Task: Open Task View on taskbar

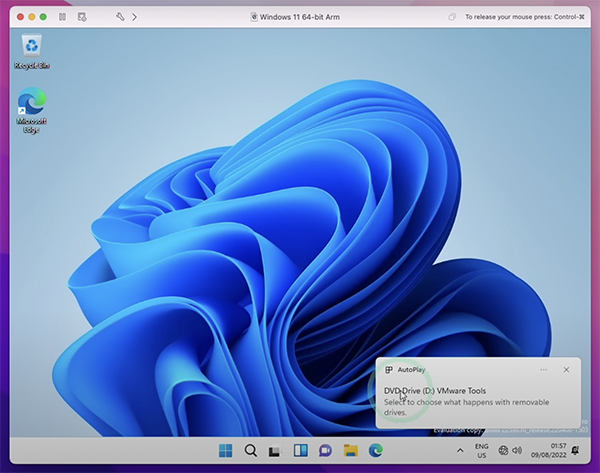Action: tap(275, 451)
